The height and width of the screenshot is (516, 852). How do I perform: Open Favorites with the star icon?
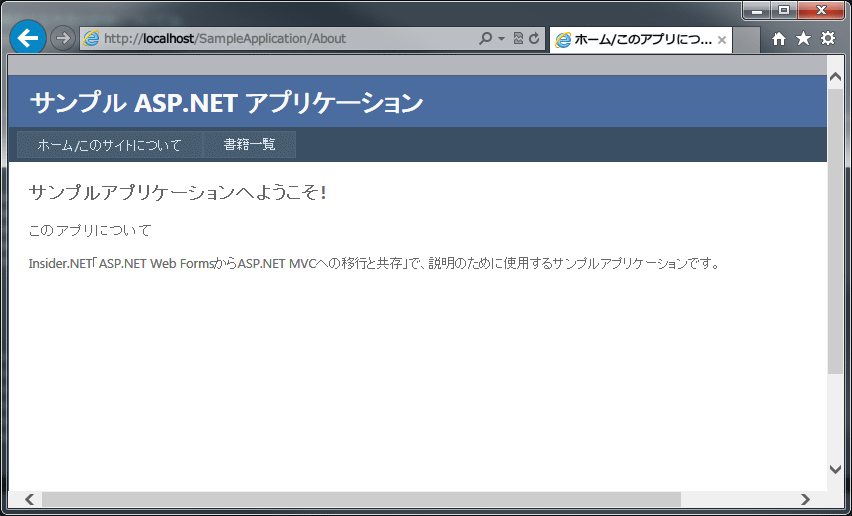(x=803, y=39)
